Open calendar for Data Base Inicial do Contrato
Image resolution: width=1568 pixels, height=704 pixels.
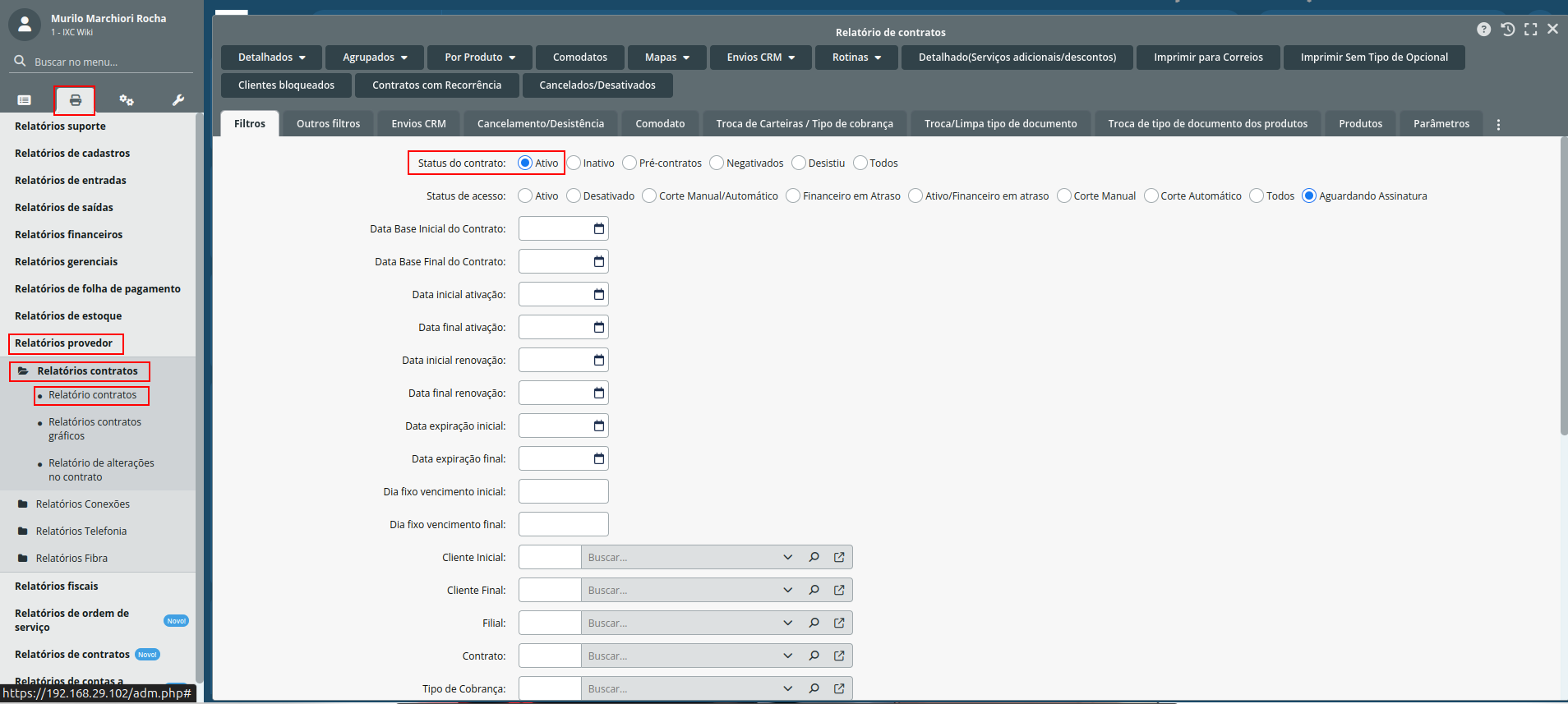click(x=599, y=228)
